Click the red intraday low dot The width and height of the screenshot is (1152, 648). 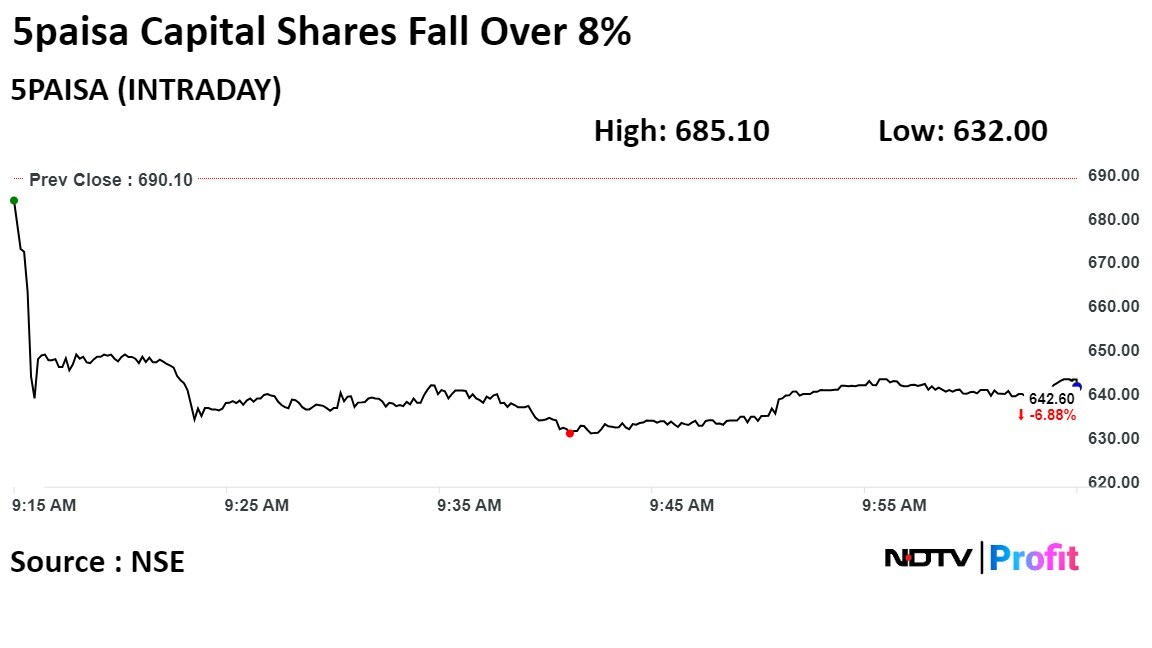pos(570,433)
